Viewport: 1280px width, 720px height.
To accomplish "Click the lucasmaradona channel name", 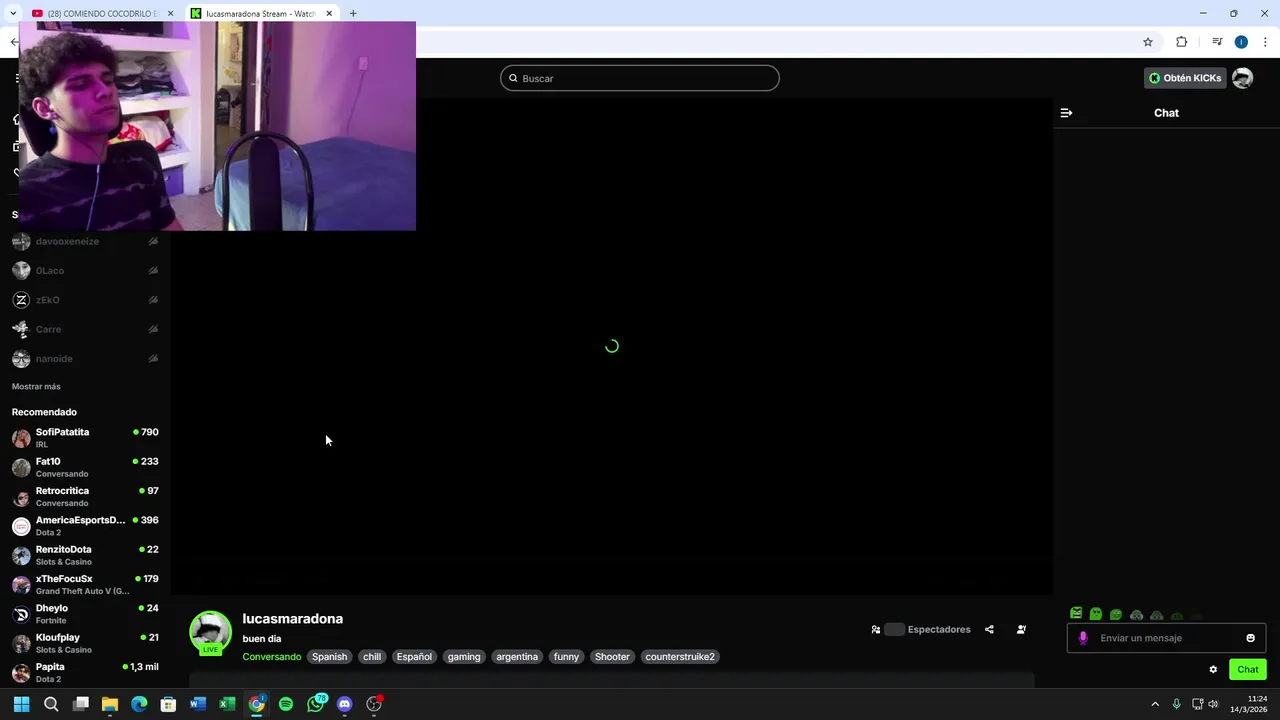I will click(292, 619).
